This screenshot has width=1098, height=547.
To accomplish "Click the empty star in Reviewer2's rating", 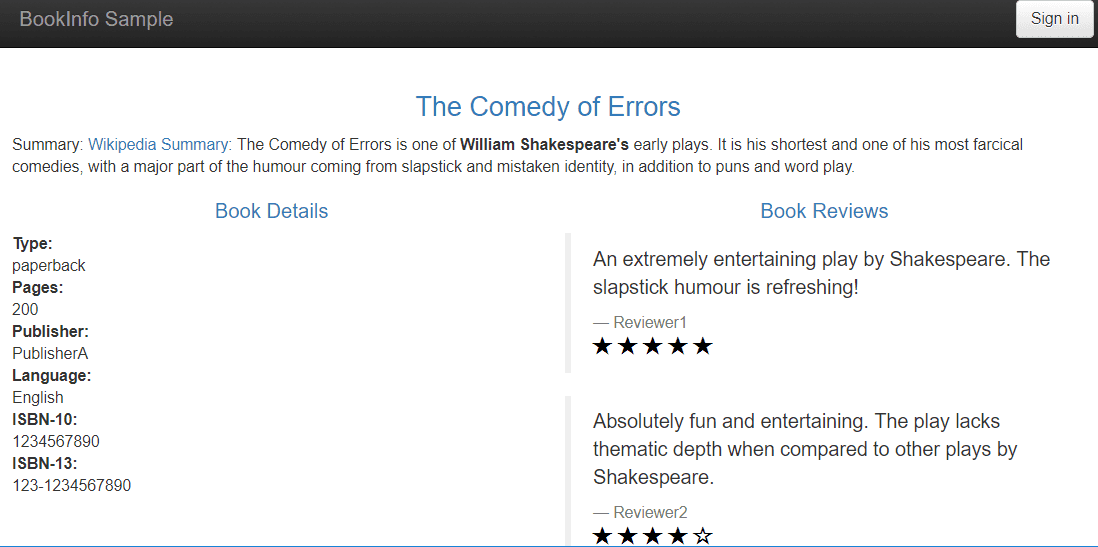I will click(x=702, y=537).
